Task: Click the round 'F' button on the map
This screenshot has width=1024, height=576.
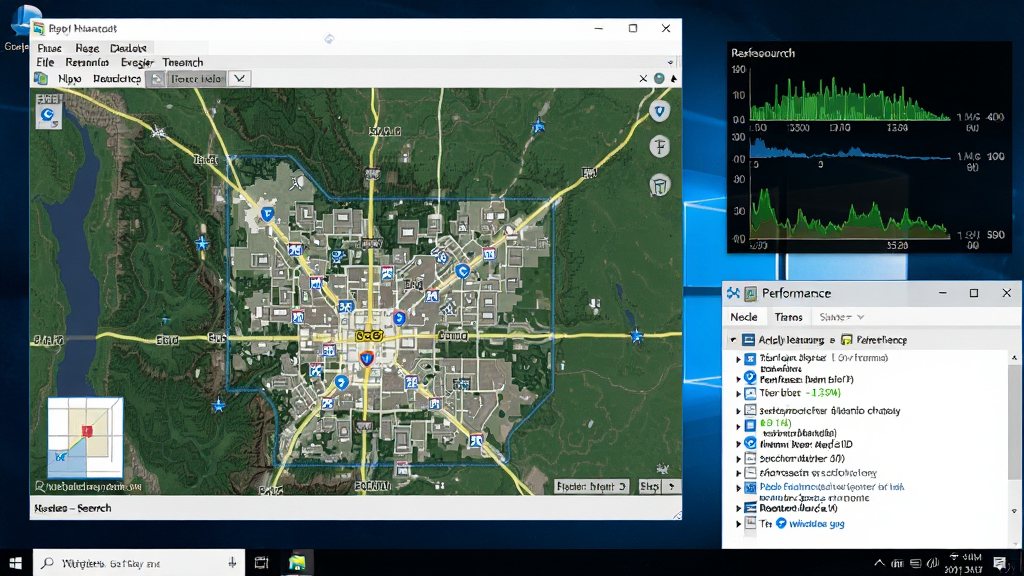Action: click(660, 147)
